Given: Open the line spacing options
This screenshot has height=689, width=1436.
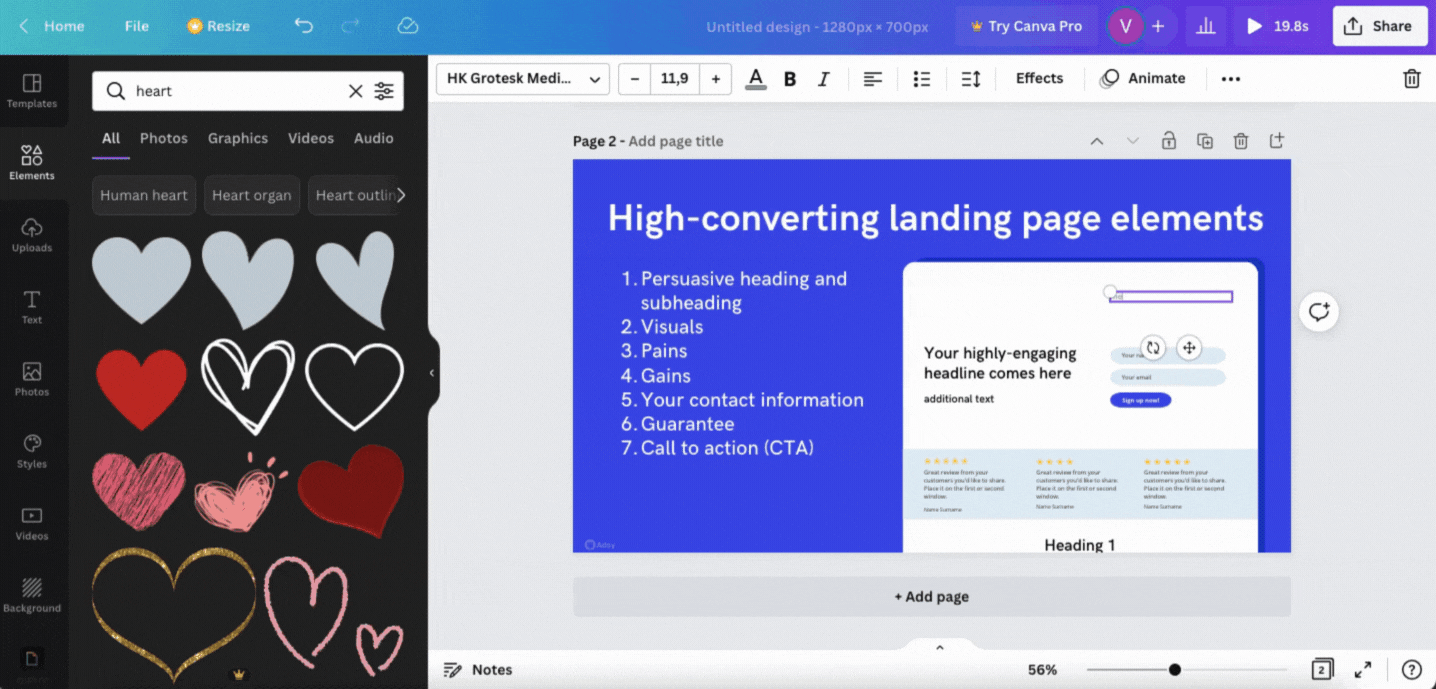Looking at the screenshot, I should (971, 79).
